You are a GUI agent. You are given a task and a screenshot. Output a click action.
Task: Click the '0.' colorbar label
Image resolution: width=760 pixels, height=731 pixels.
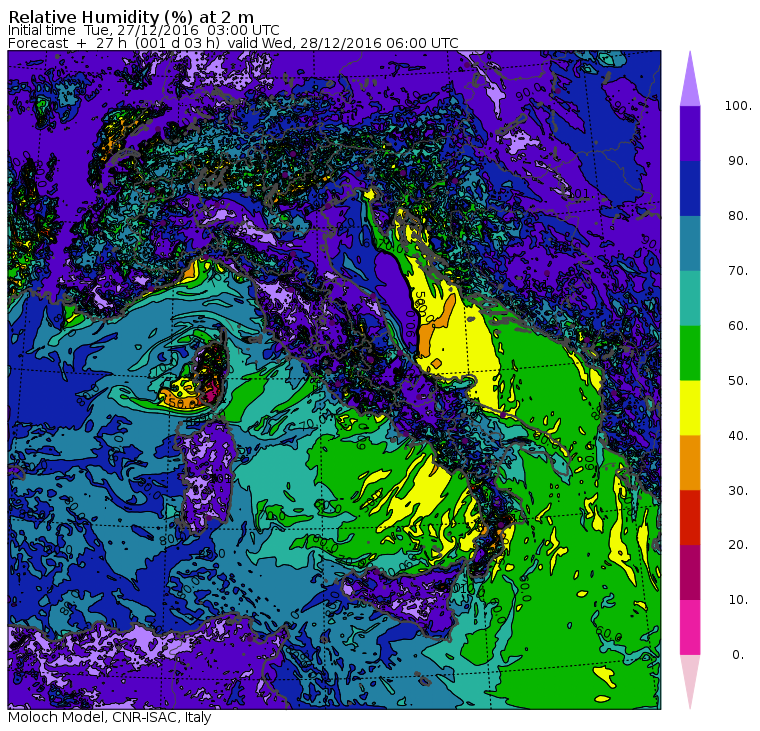pos(738,655)
